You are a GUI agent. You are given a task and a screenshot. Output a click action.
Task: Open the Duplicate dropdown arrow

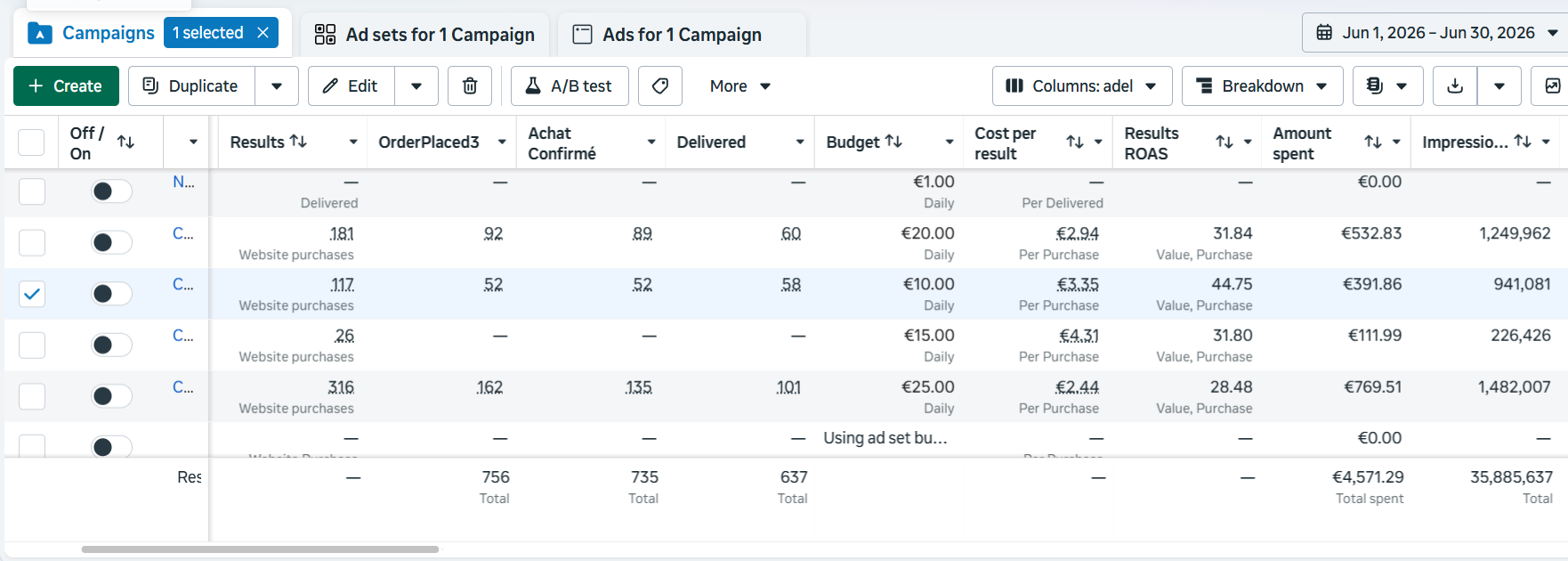(x=277, y=86)
